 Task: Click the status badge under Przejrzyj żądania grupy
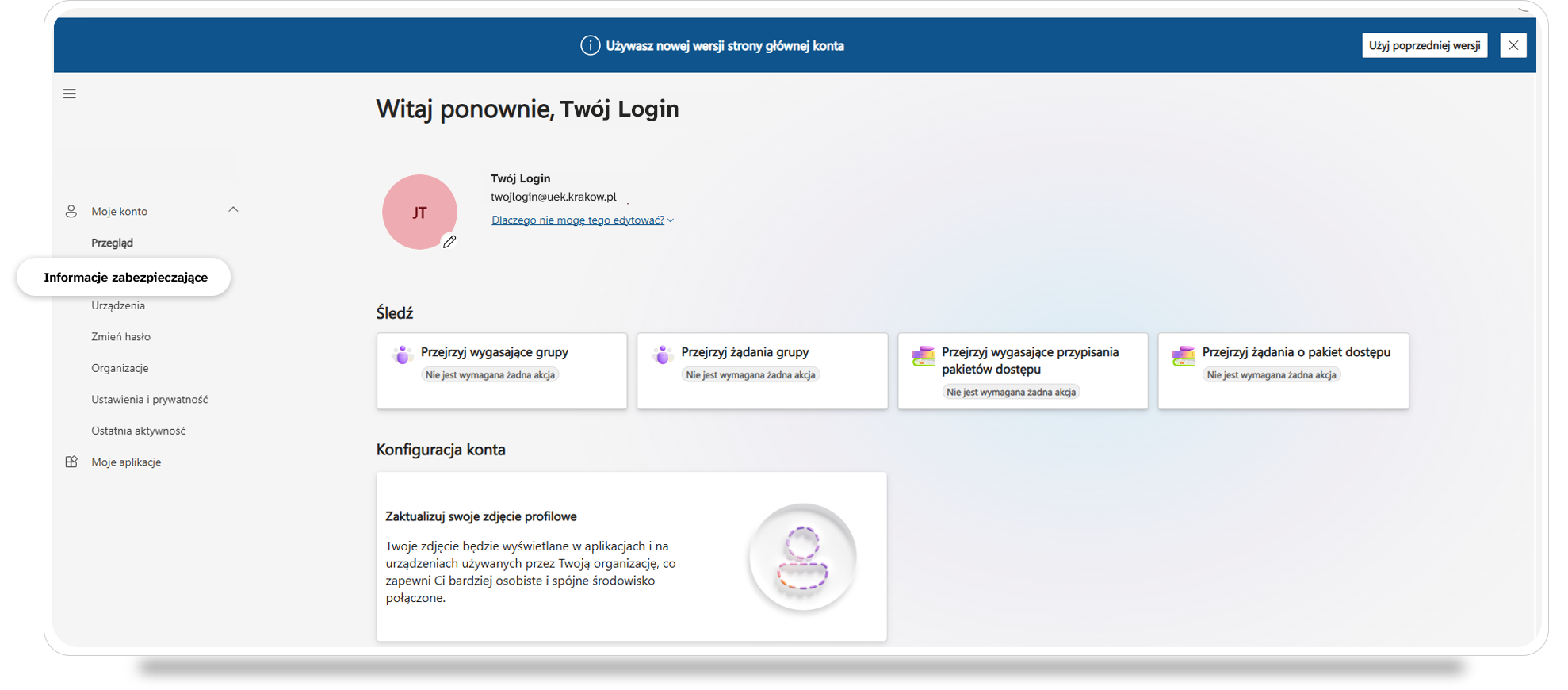pos(751,375)
